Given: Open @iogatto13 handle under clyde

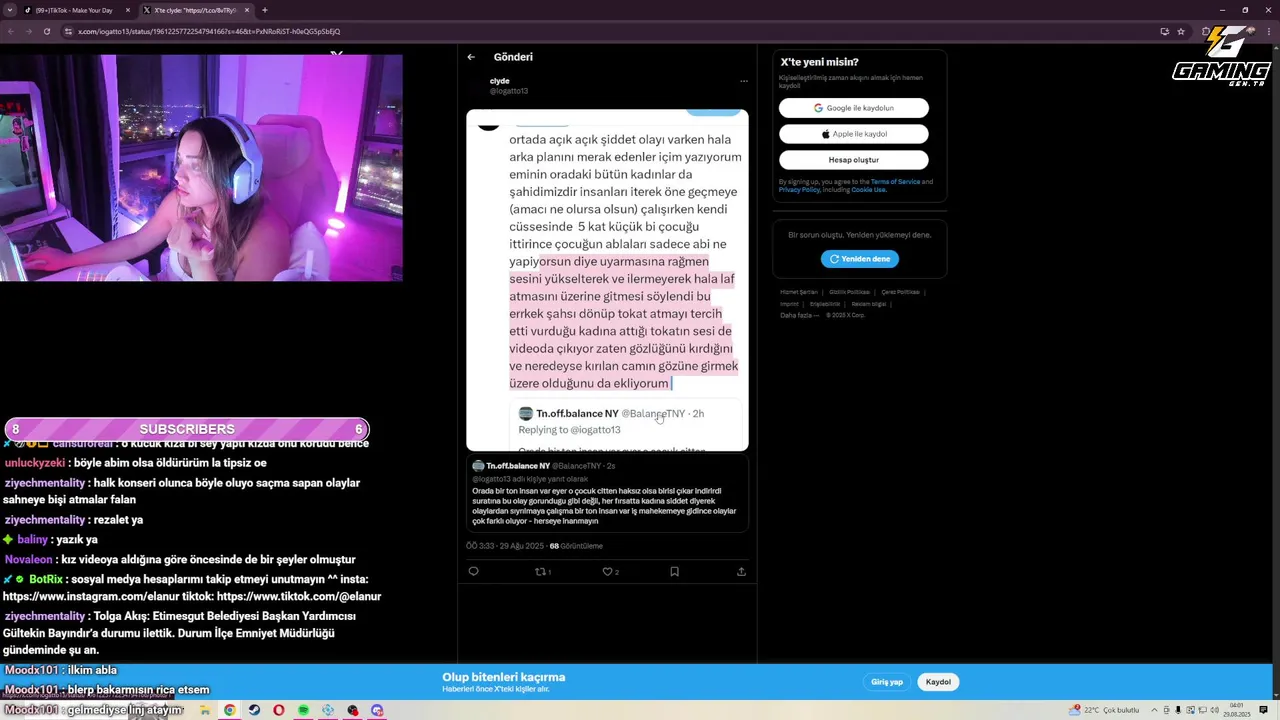Looking at the screenshot, I should tap(508, 91).
